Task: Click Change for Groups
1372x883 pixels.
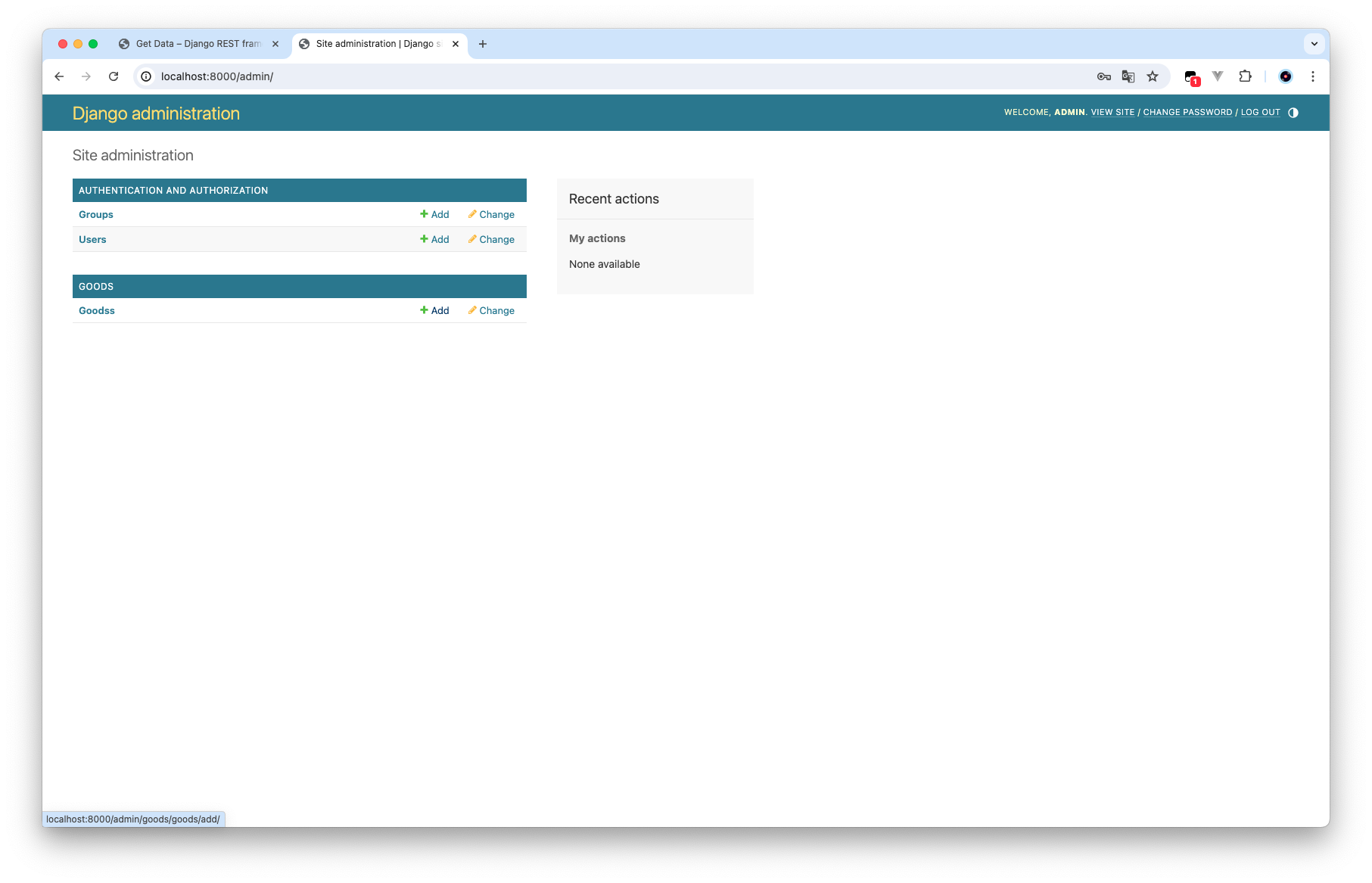Action: point(491,215)
